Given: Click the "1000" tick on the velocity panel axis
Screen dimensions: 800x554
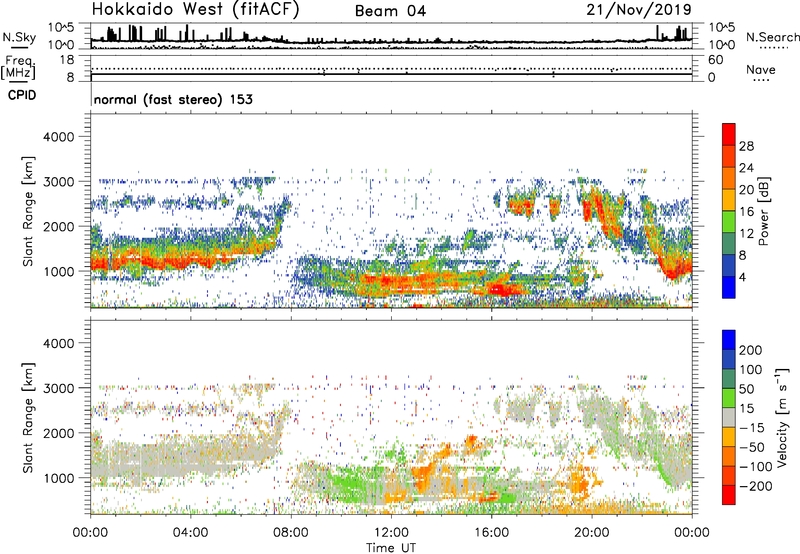Looking at the screenshot, I should (x=58, y=478).
